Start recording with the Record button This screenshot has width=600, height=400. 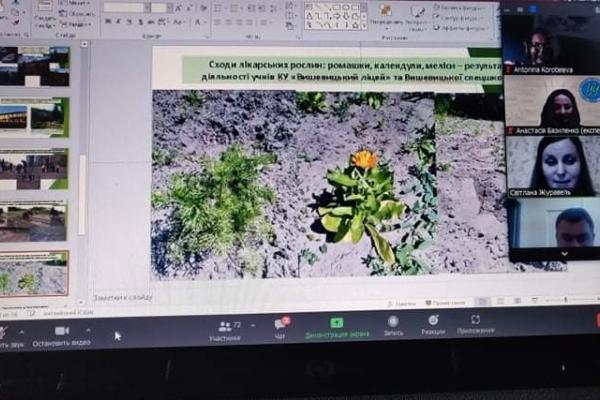tap(393, 324)
